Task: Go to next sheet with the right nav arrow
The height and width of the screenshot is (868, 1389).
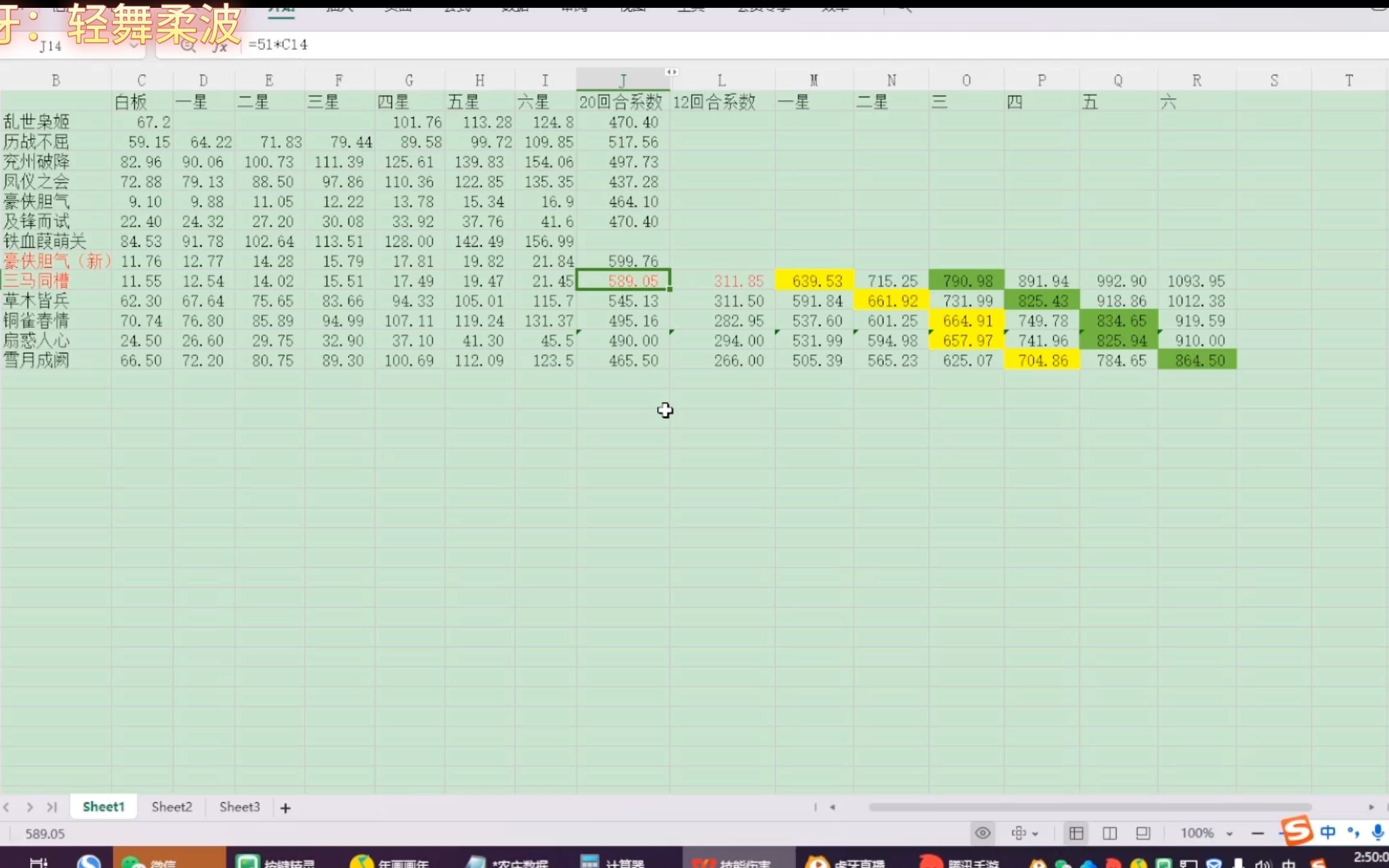Action: 30,807
